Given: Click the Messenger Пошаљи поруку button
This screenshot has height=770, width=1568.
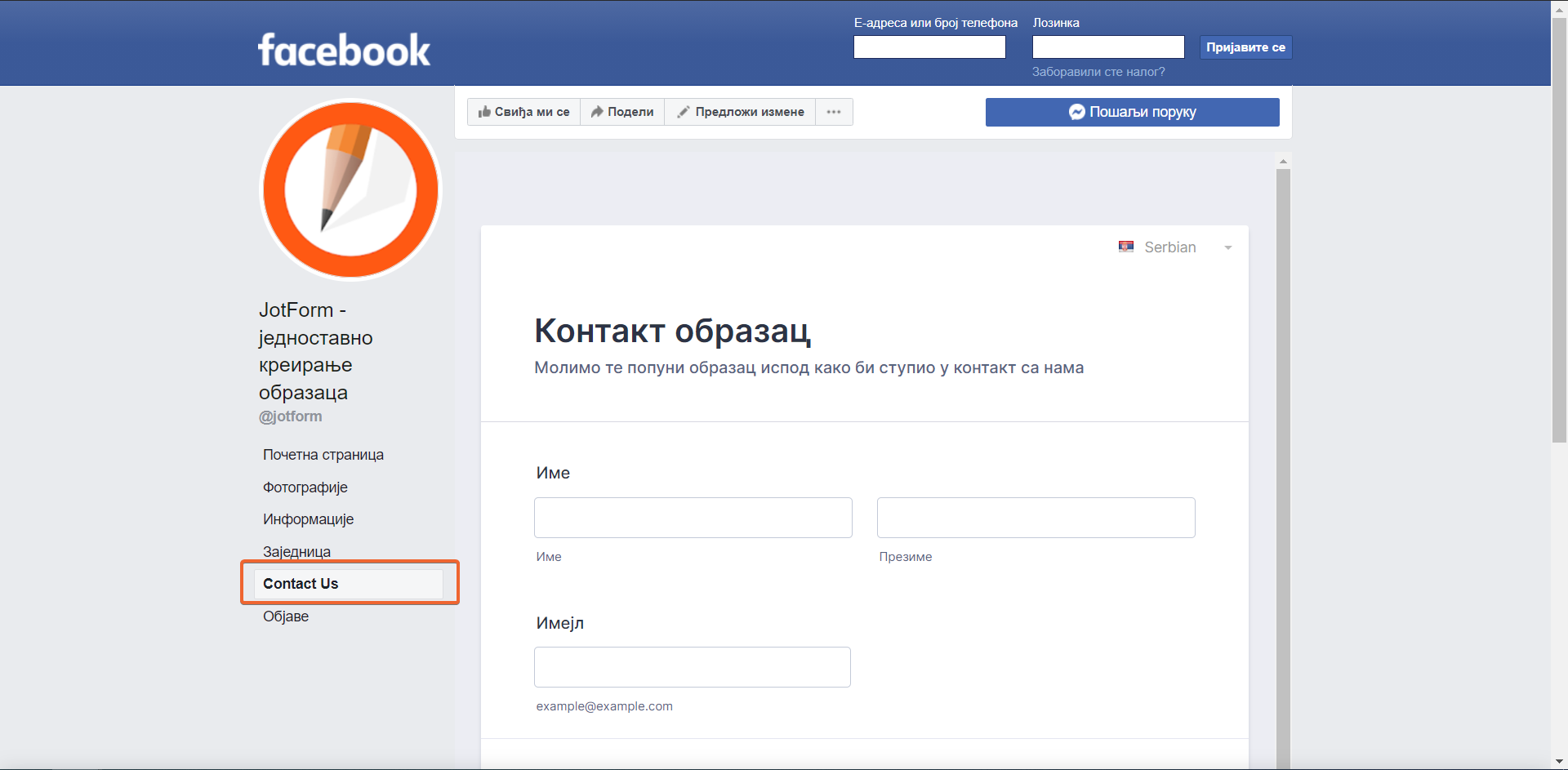Looking at the screenshot, I should click(x=1132, y=112).
